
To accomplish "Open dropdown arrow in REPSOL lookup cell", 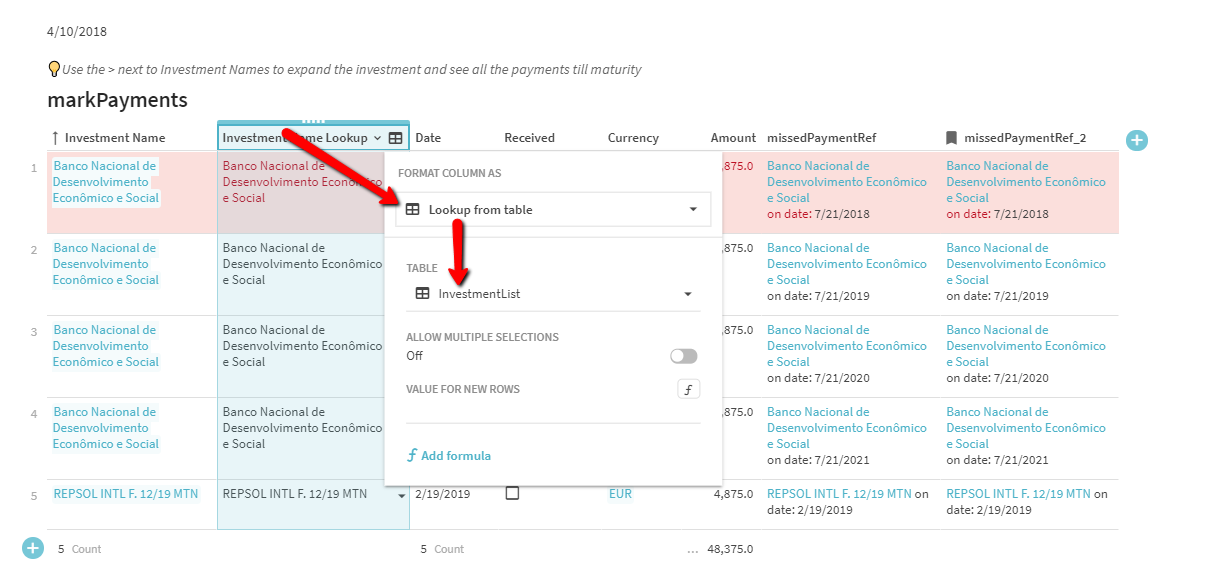I will 402,495.
